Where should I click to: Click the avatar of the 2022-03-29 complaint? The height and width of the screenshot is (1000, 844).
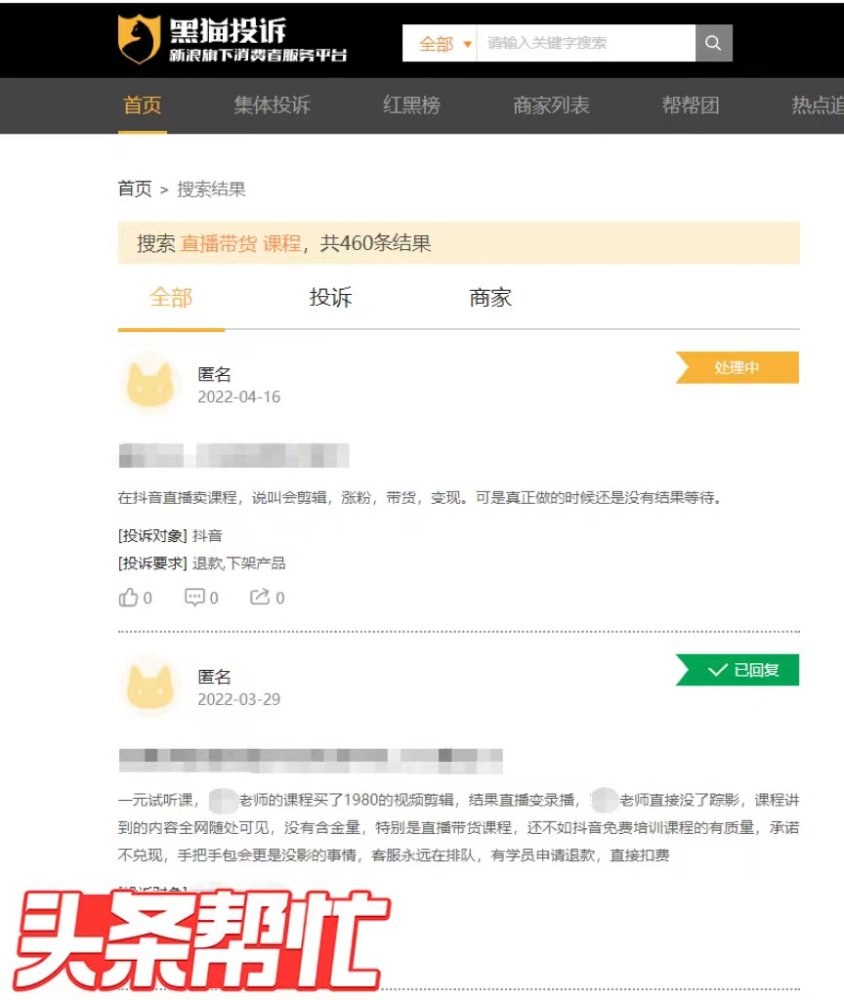pyautogui.click(x=150, y=687)
